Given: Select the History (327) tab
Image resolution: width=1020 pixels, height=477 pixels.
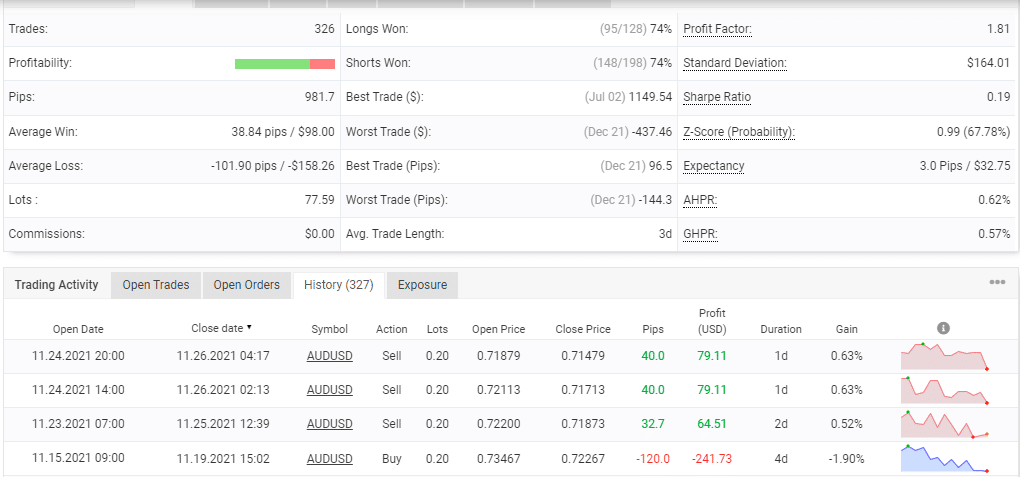Looking at the screenshot, I should pos(338,285).
